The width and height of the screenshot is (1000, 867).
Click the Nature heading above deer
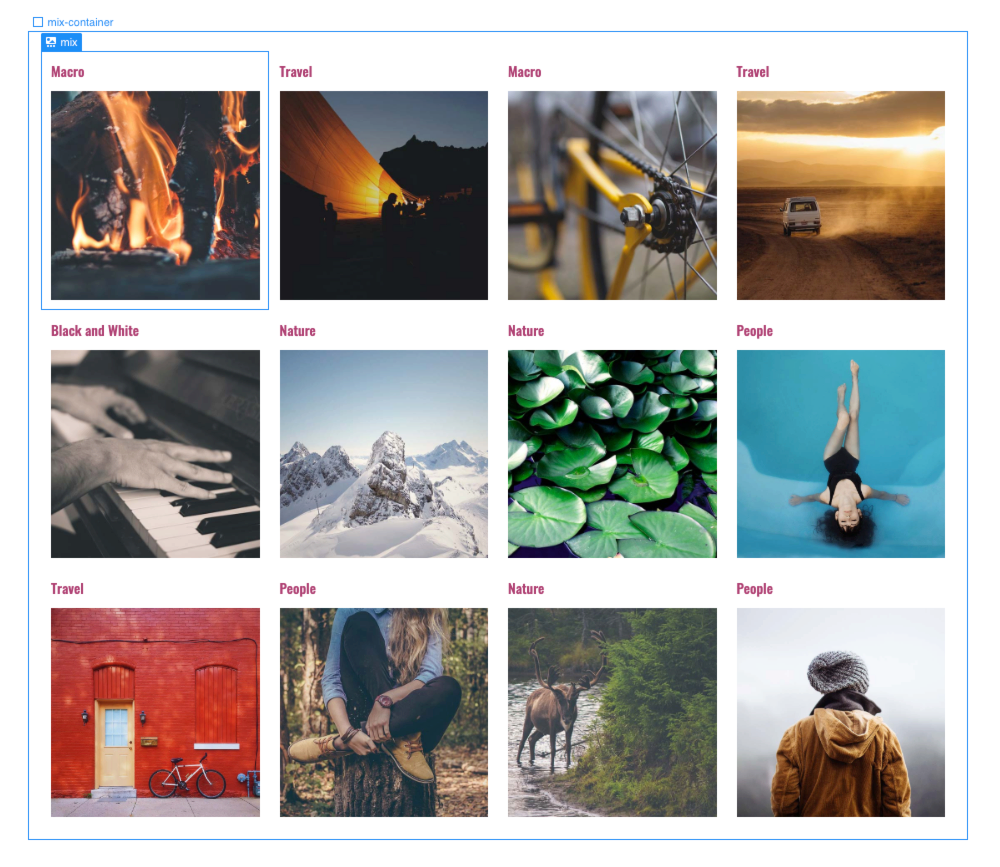526,589
